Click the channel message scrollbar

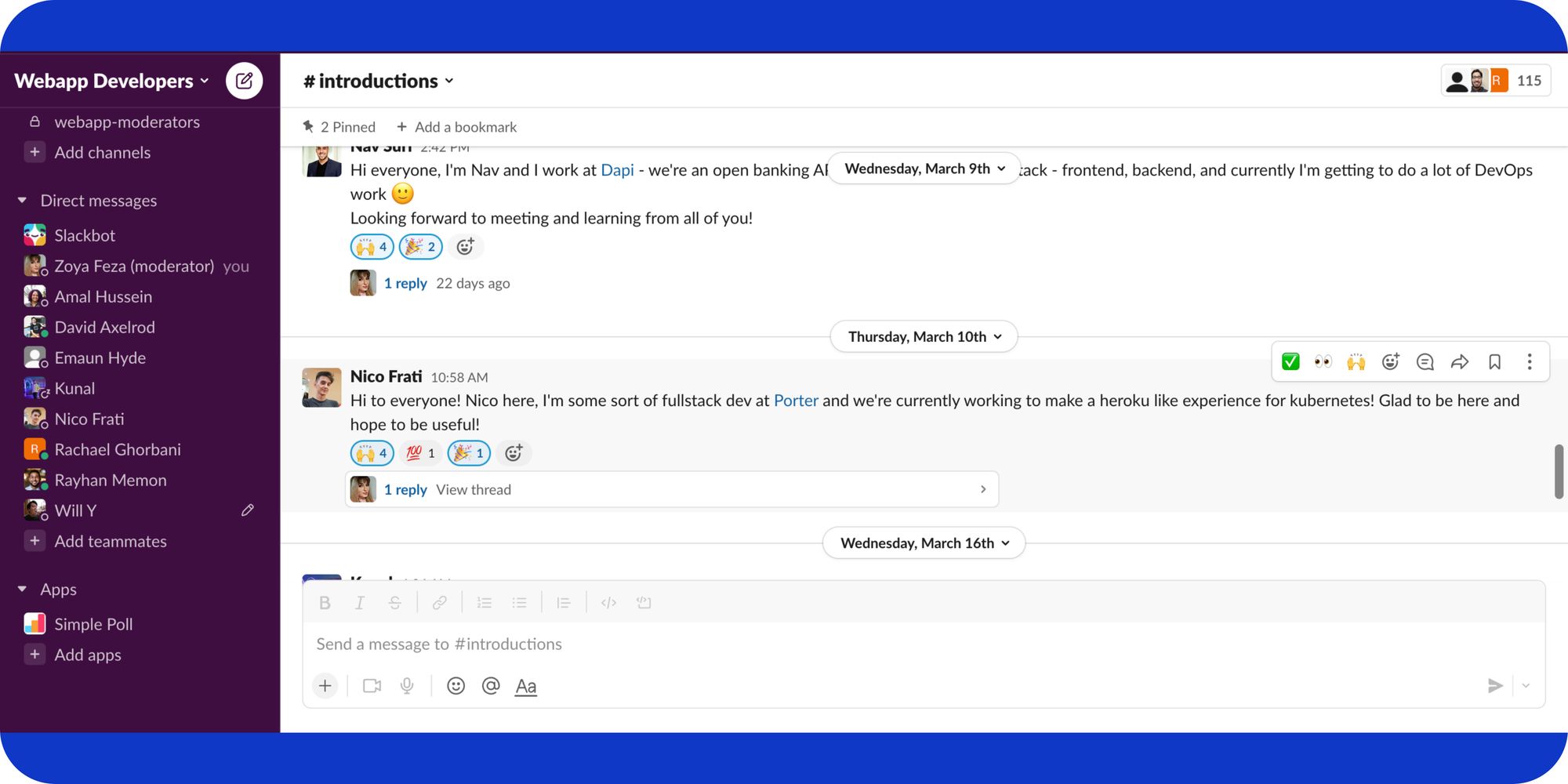point(1559,471)
